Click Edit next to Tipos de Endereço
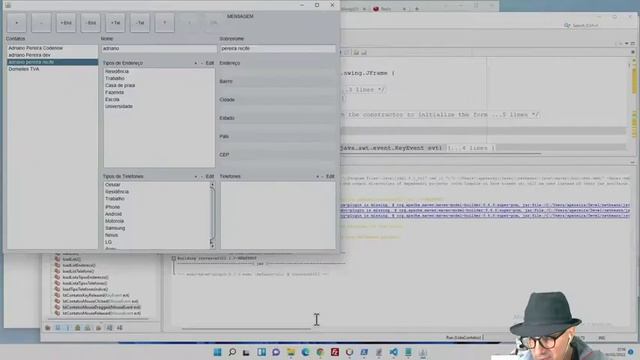Image resolution: width=640 pixels, height=360 pixels. [x=209, y=63]
